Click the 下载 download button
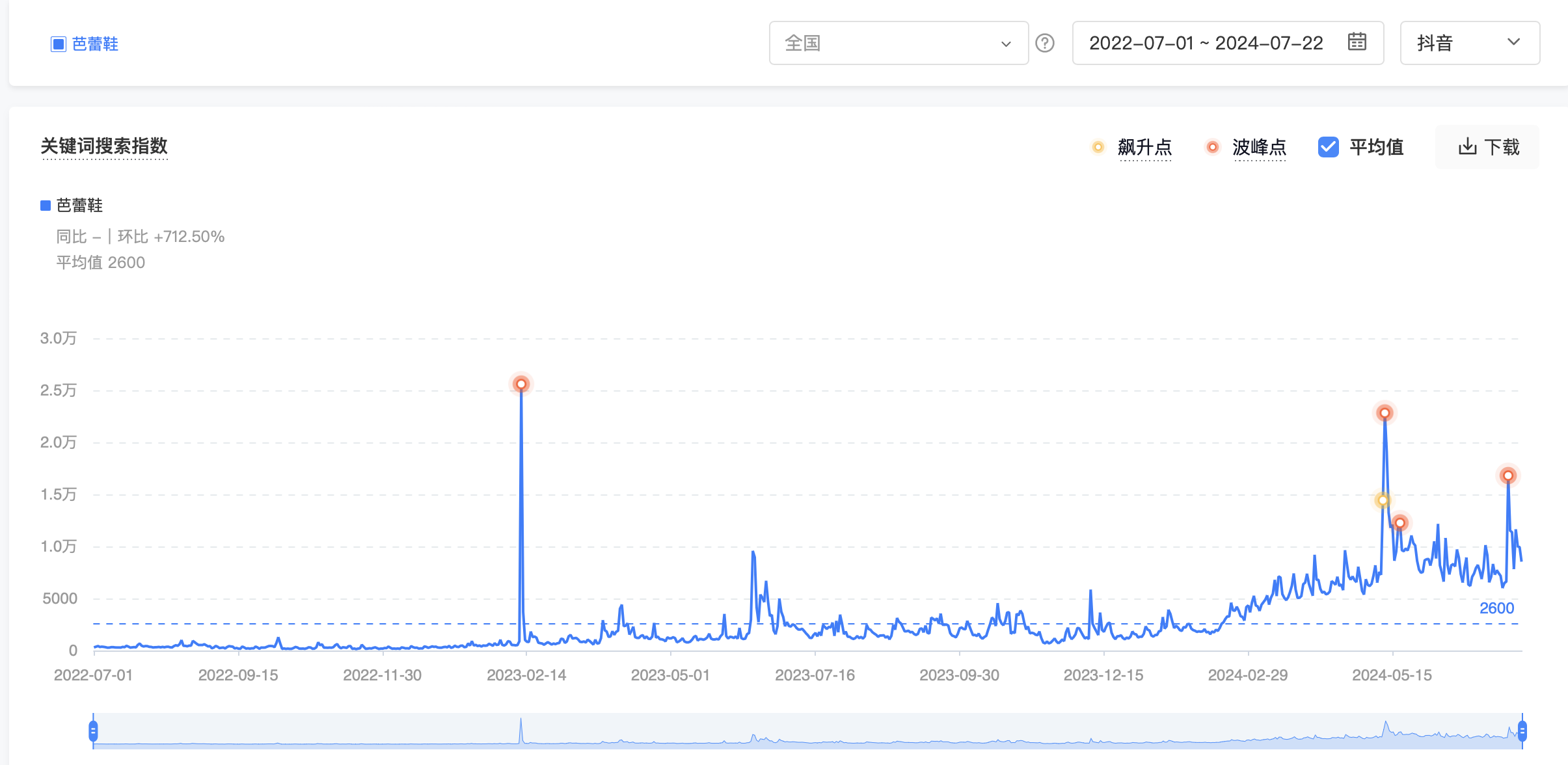Viewport: 1568px width, 765px height. (1487, 147)
